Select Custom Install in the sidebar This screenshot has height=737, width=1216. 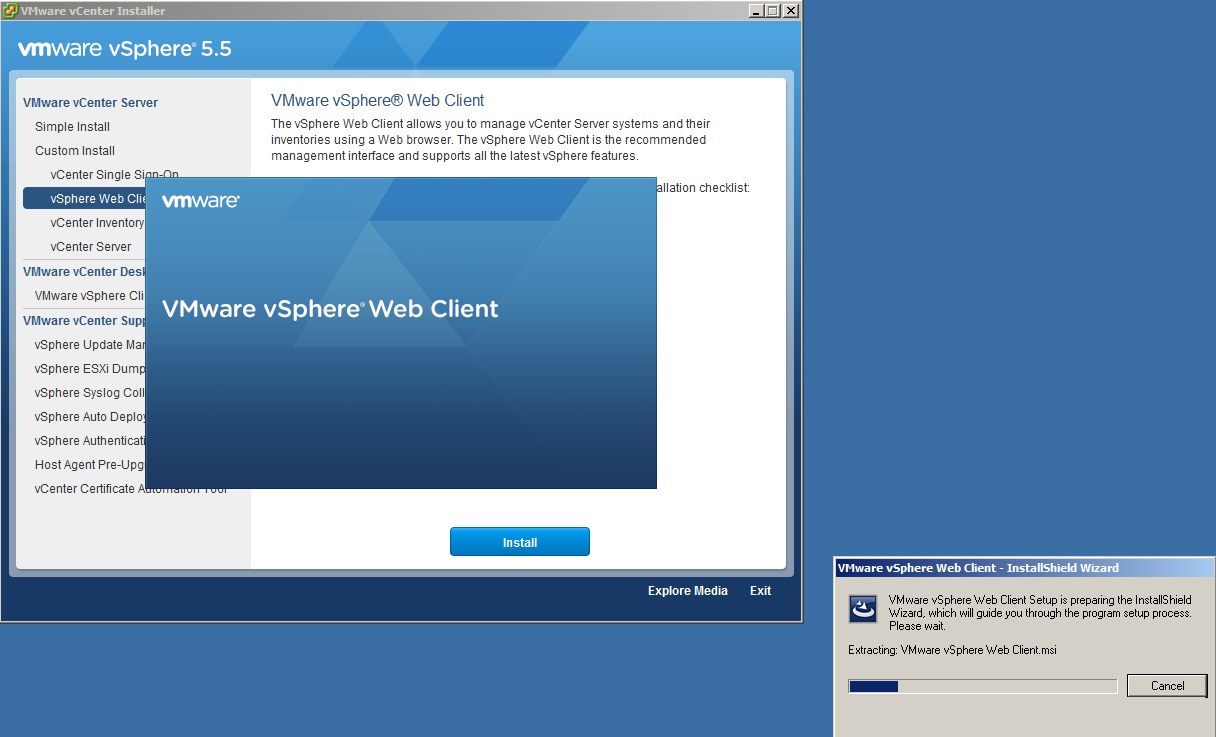coord(75,151)
